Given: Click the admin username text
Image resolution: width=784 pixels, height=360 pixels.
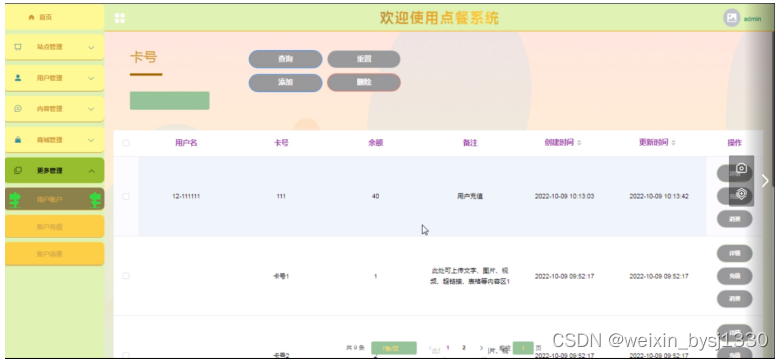Looking at the screenshot, I should click(752, 19).
